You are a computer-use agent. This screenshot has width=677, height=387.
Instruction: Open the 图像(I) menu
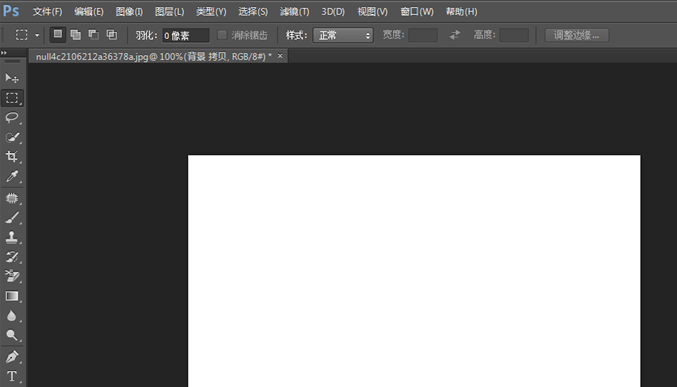(129, 12)
